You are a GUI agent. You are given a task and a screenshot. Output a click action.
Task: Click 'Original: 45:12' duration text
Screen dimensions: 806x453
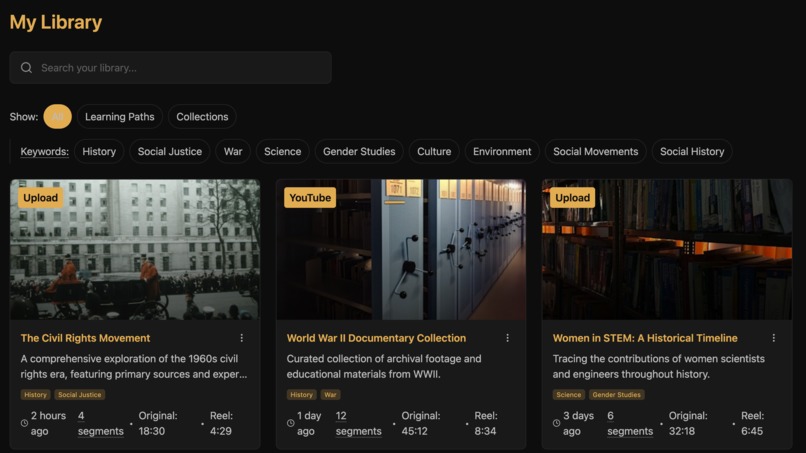421,423
